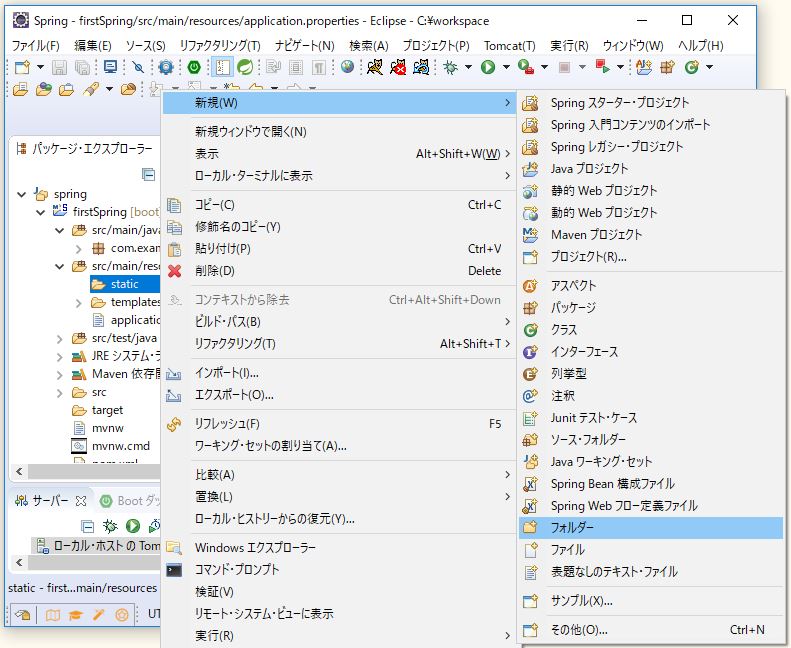The image size is (791, 648).
Task: Click the Stop Tomcat cat icon with red X
Action: tap(398, 67)
